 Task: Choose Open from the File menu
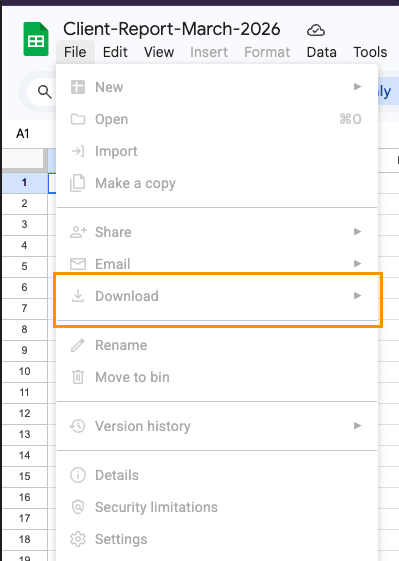click(217, 119)
